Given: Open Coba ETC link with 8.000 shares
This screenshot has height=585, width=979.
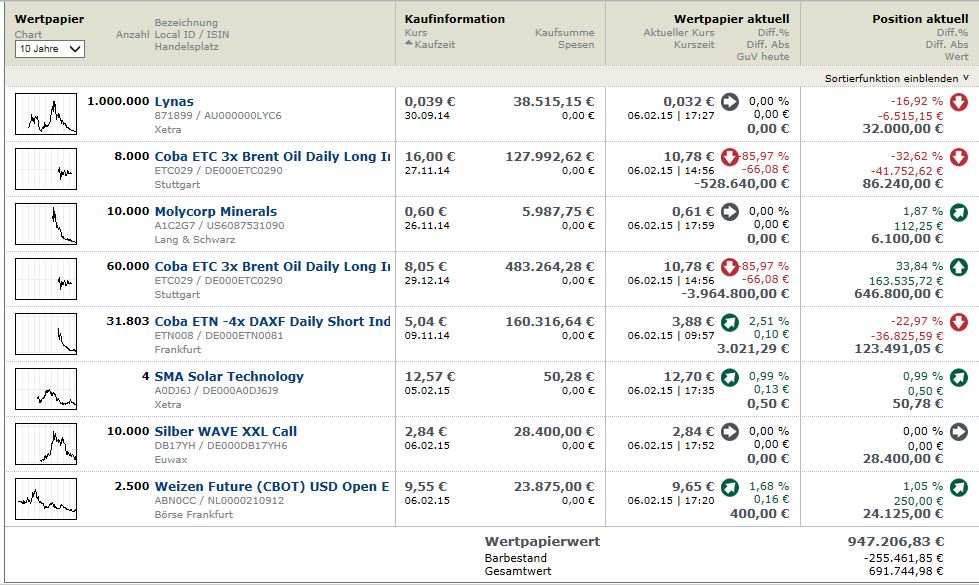Looking at the screenshot, I should click(272, 156).
